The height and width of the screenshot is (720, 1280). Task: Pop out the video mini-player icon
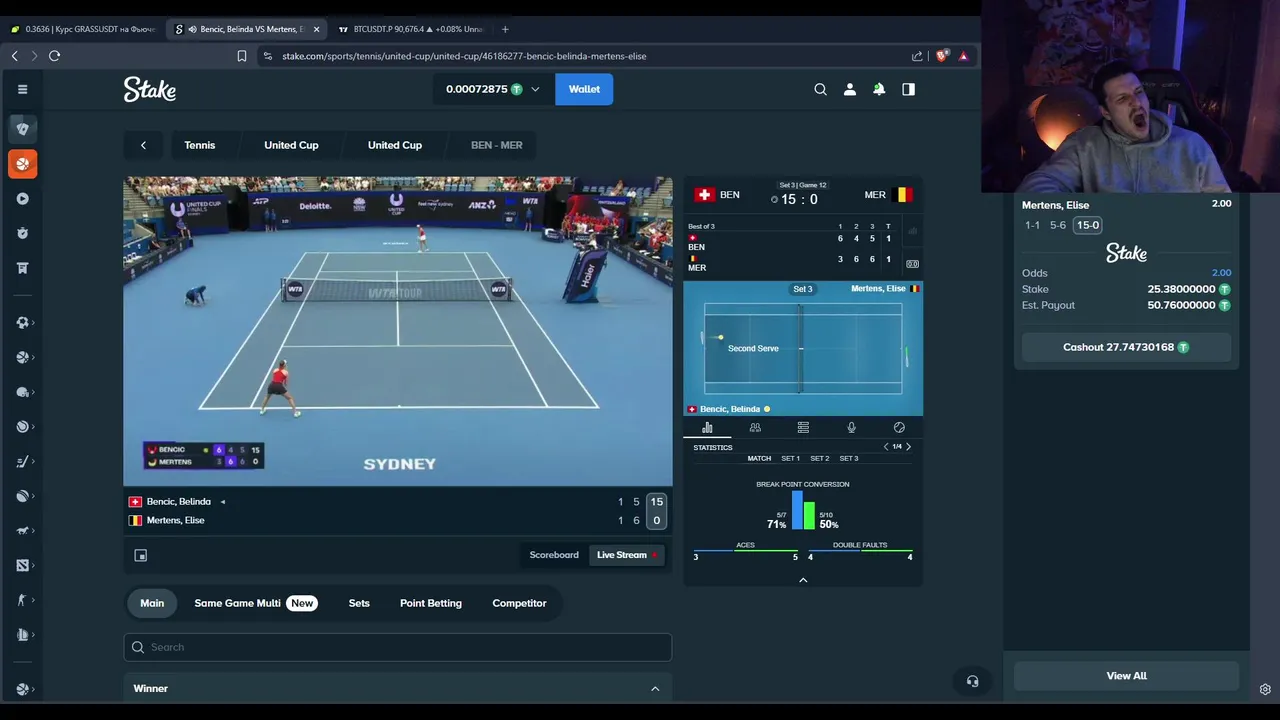[x=141, y=555]
